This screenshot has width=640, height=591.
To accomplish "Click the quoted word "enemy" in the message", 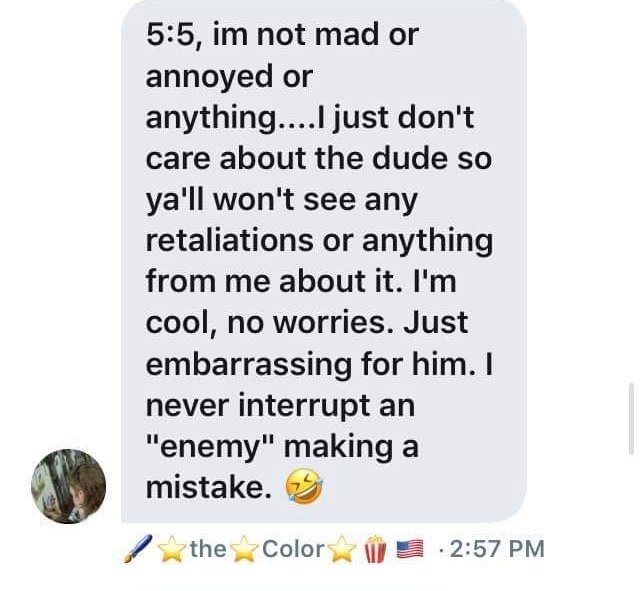I will 210,448.
